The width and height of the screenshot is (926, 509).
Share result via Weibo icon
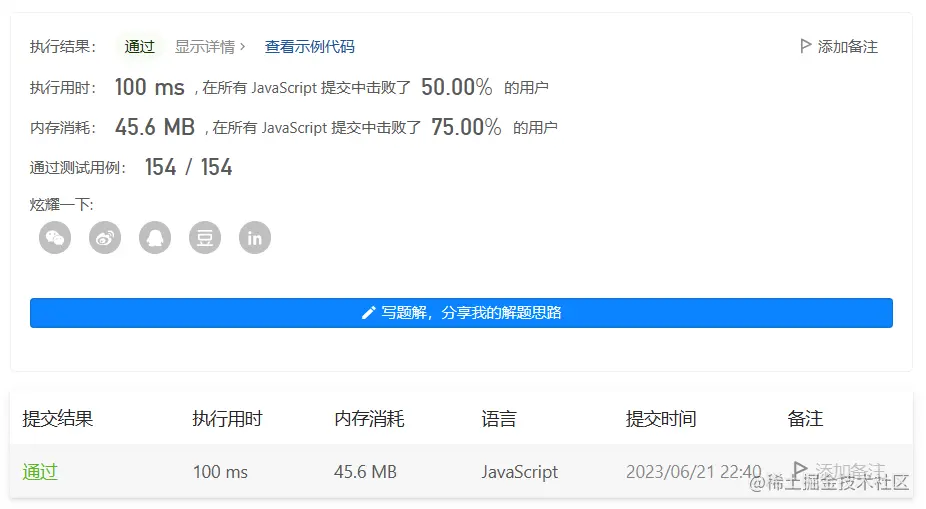point(105,237)
